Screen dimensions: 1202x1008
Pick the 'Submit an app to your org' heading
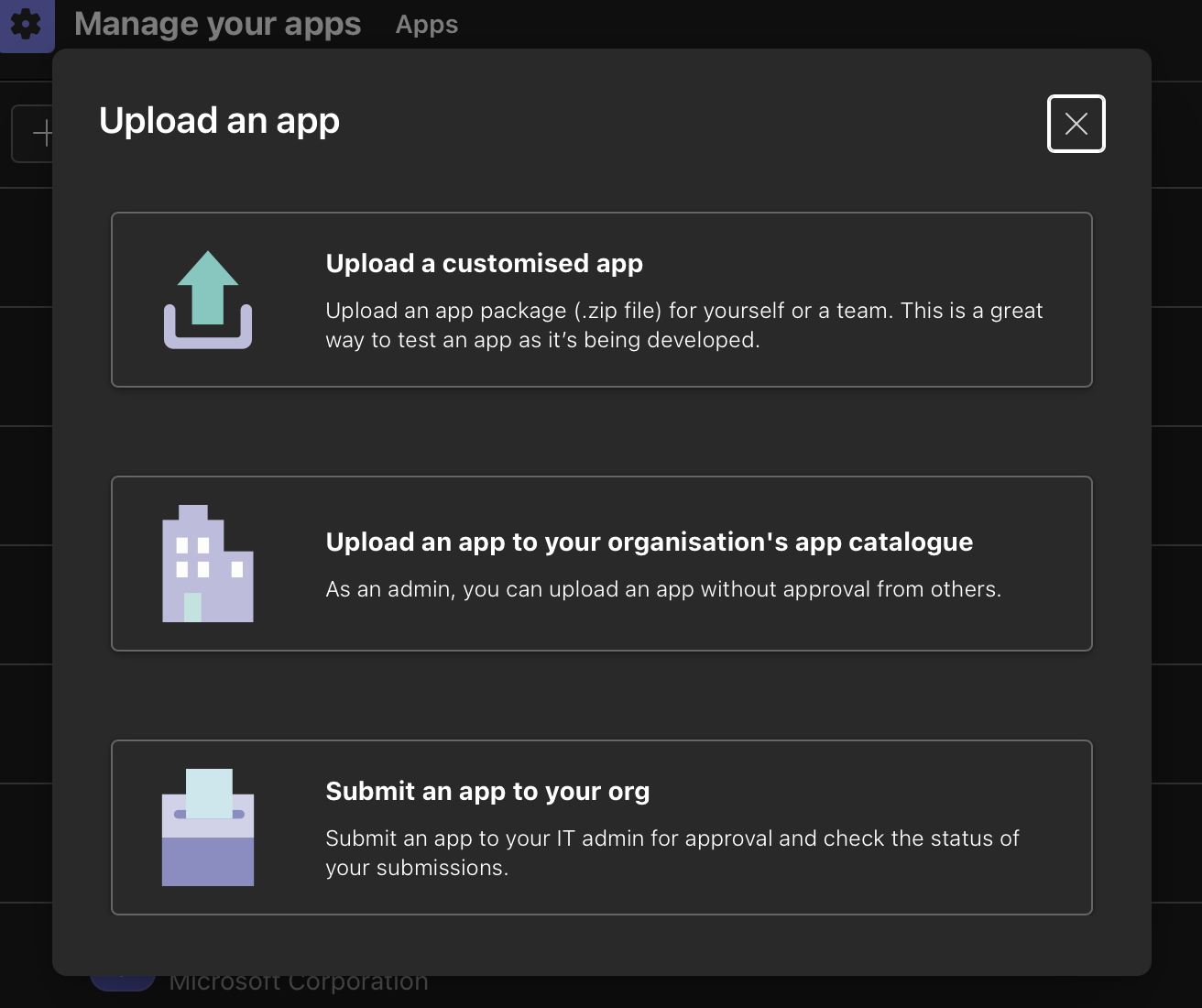click(x=487, y=791)
